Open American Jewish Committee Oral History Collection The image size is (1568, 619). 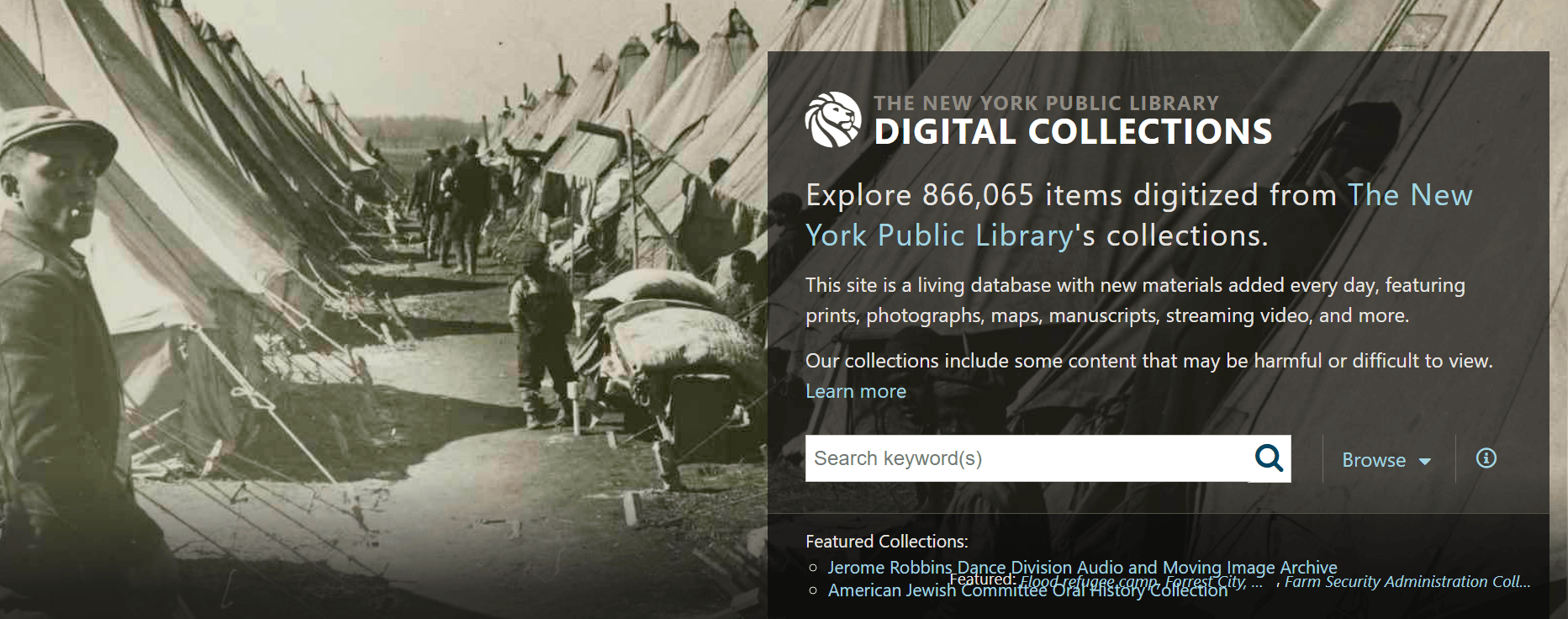[1027, 590]
